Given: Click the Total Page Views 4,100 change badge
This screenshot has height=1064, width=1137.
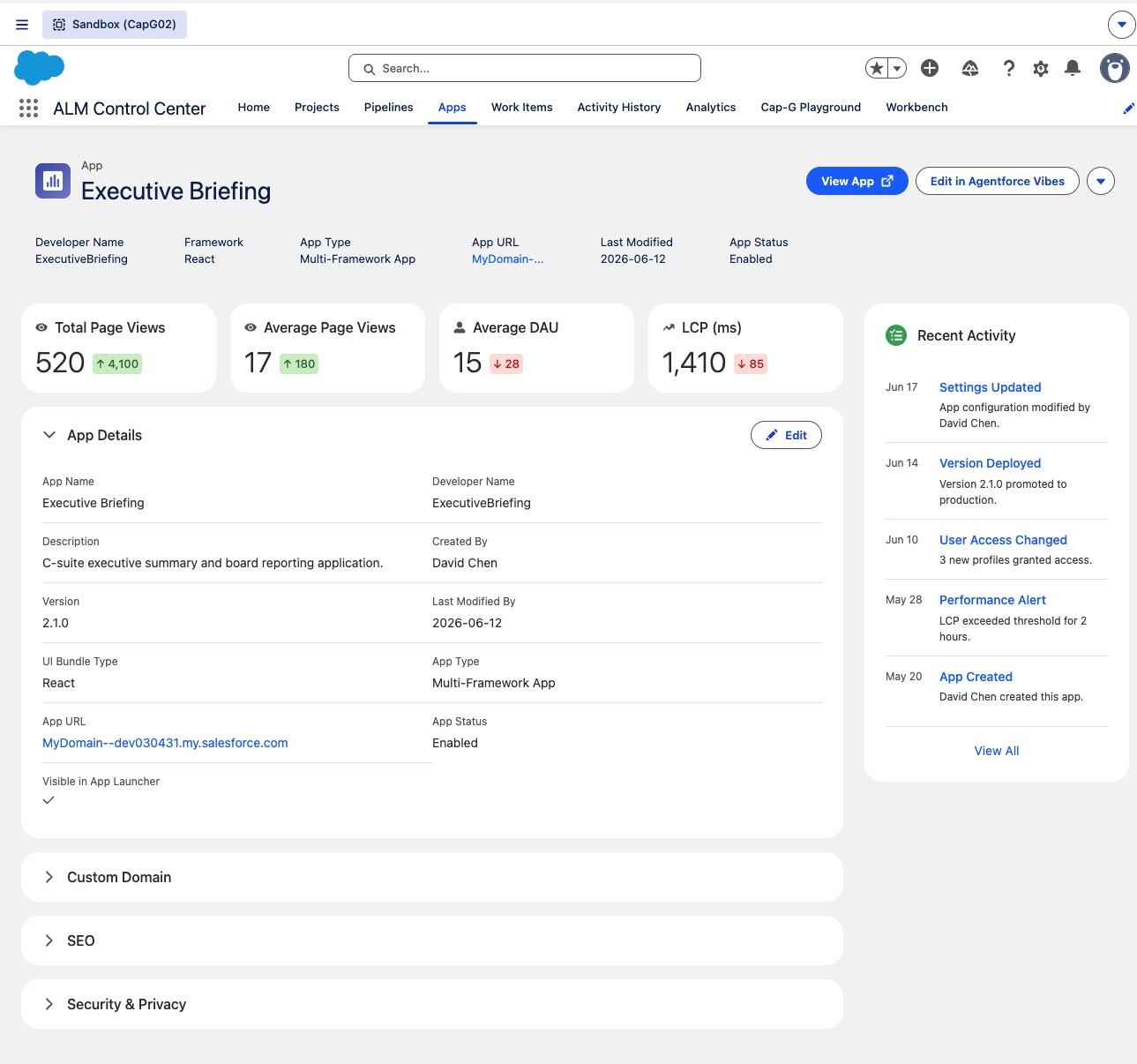Looking at the screenshot, I should click(117, 363).
